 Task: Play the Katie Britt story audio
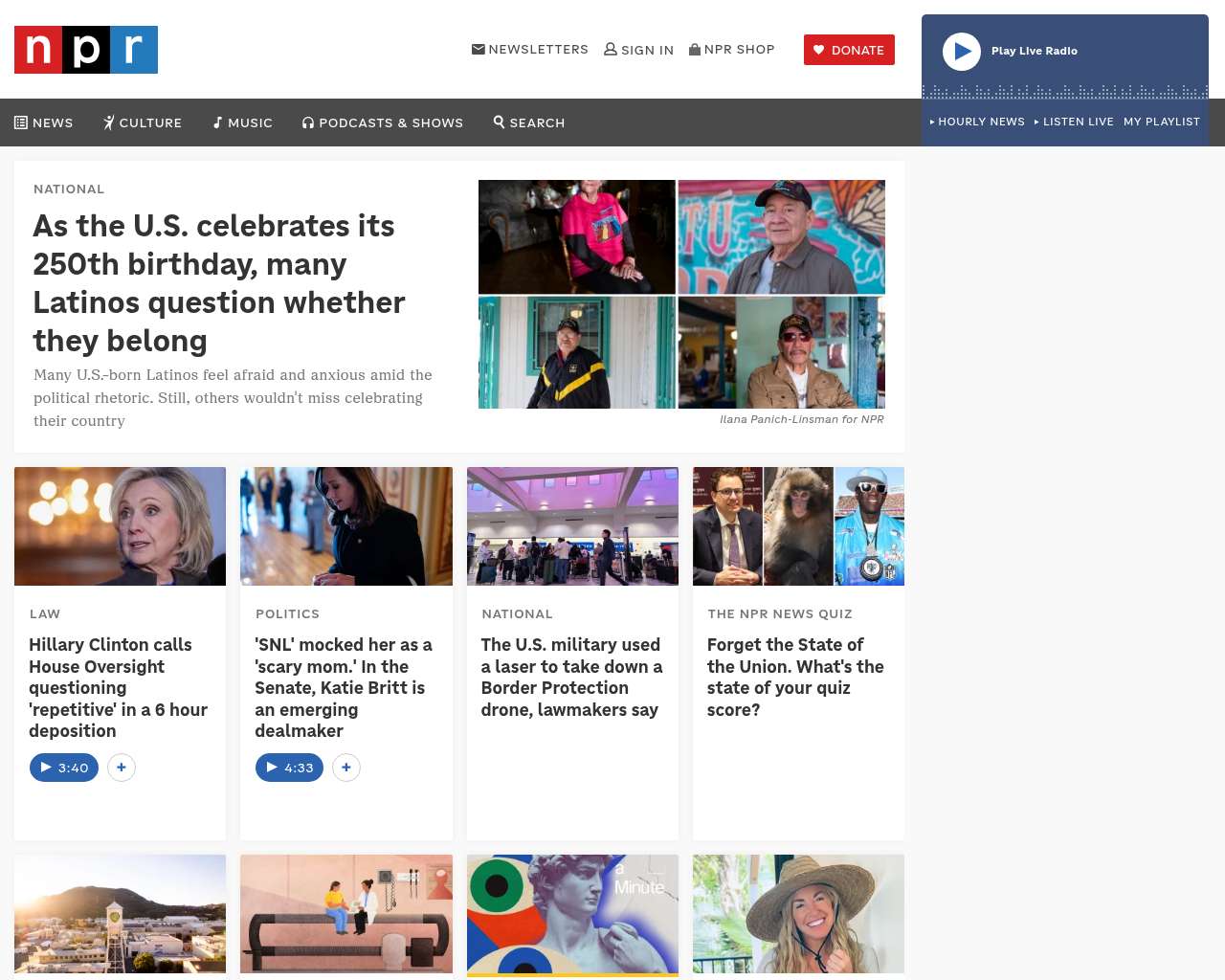coord(290,768)
